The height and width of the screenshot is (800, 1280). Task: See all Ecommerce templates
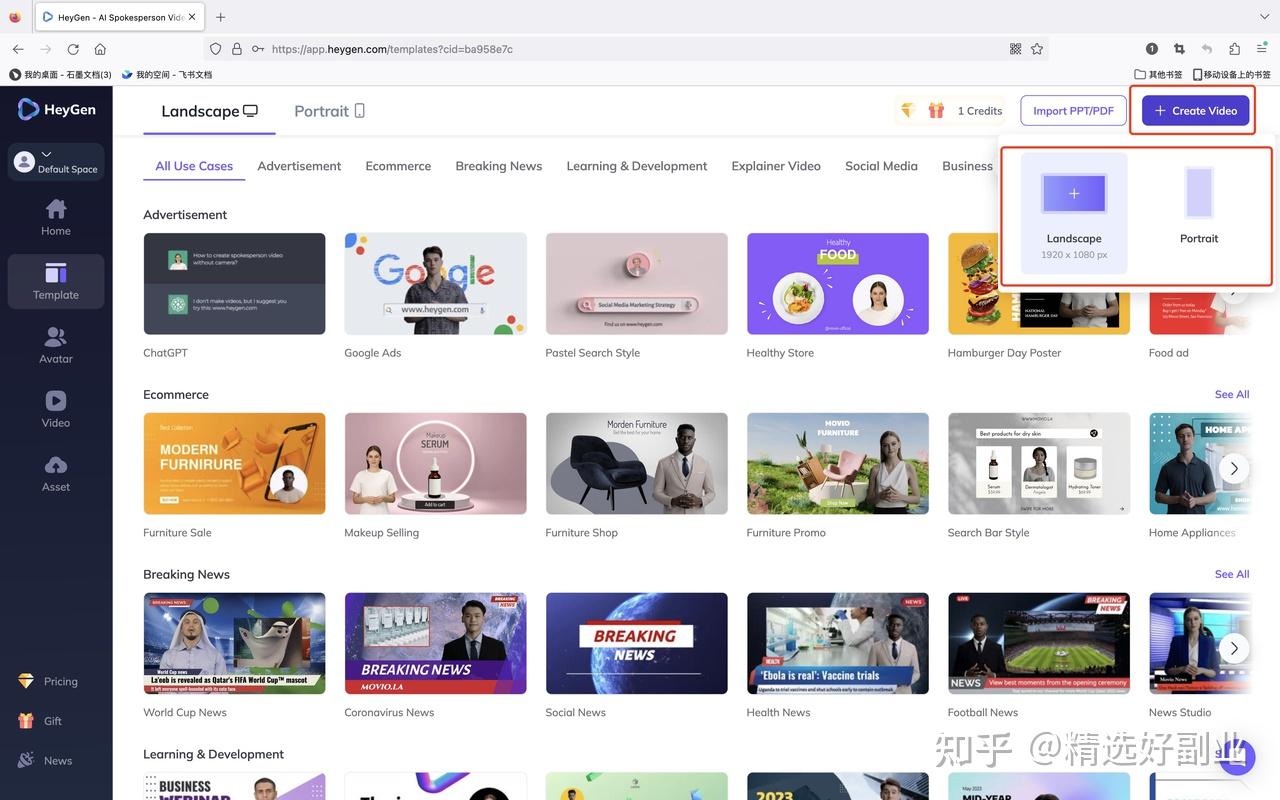point(1232,394)
